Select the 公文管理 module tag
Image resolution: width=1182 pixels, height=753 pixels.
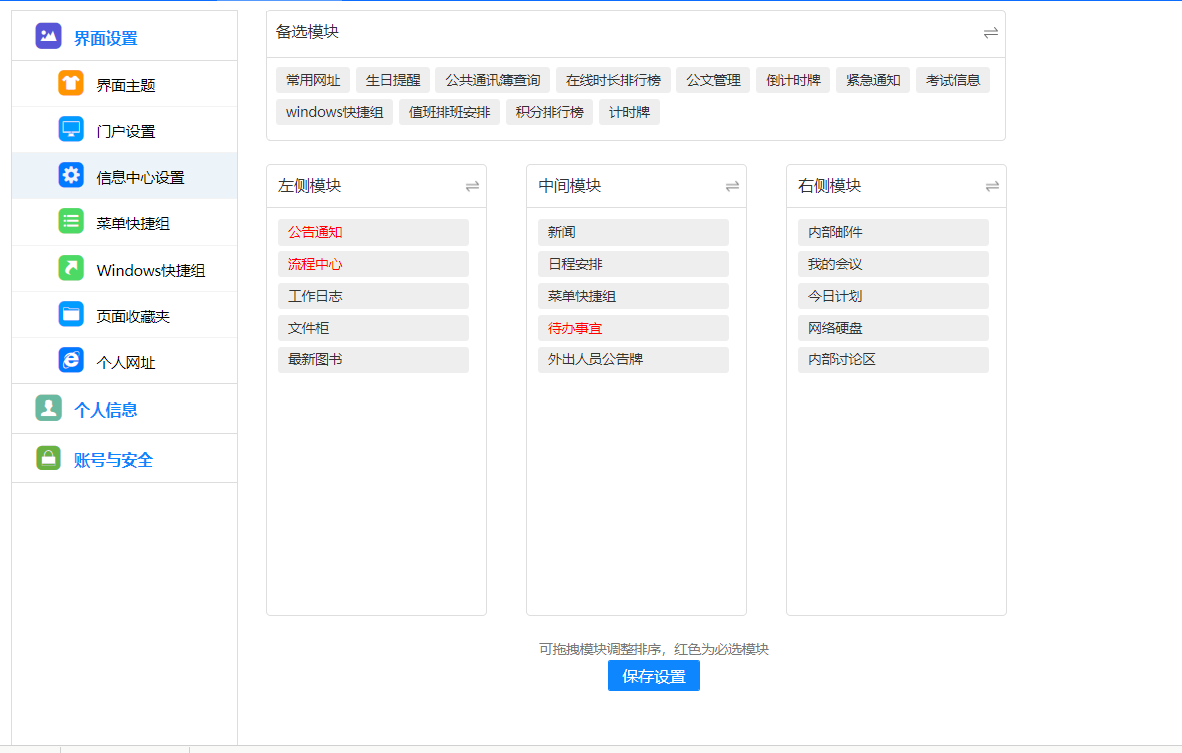pos(713,80)
